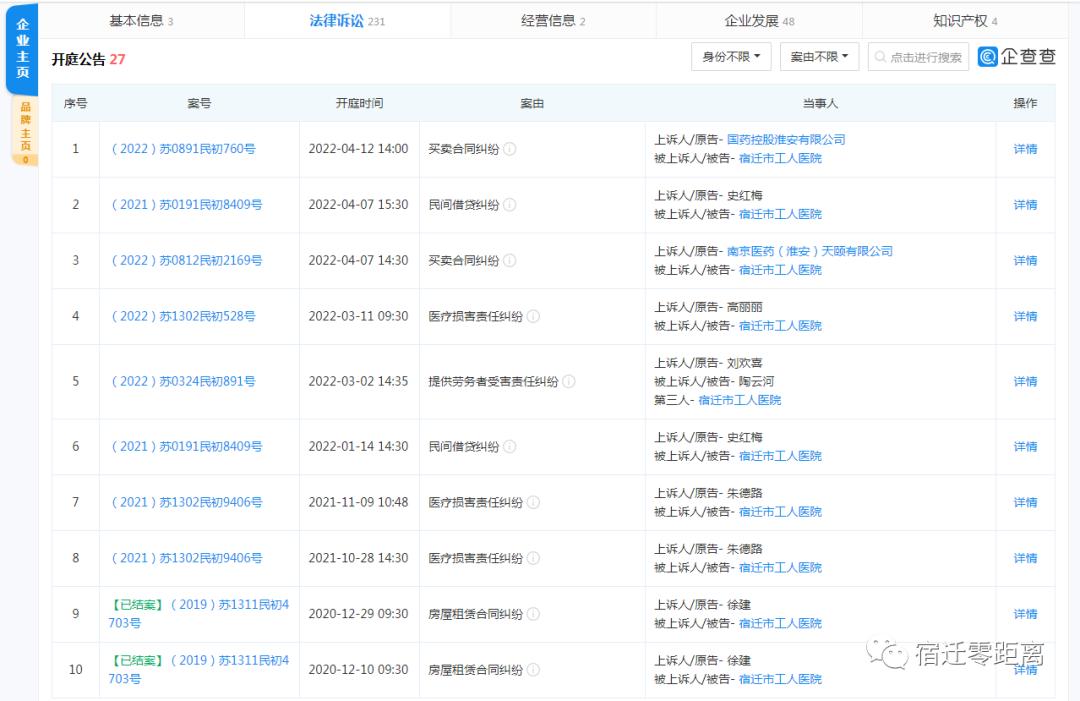This screenshot has width=1080, height=701.
Task: Click info icon next to 提供劳务者受害责任纠纷
Action: click(568, 382)
